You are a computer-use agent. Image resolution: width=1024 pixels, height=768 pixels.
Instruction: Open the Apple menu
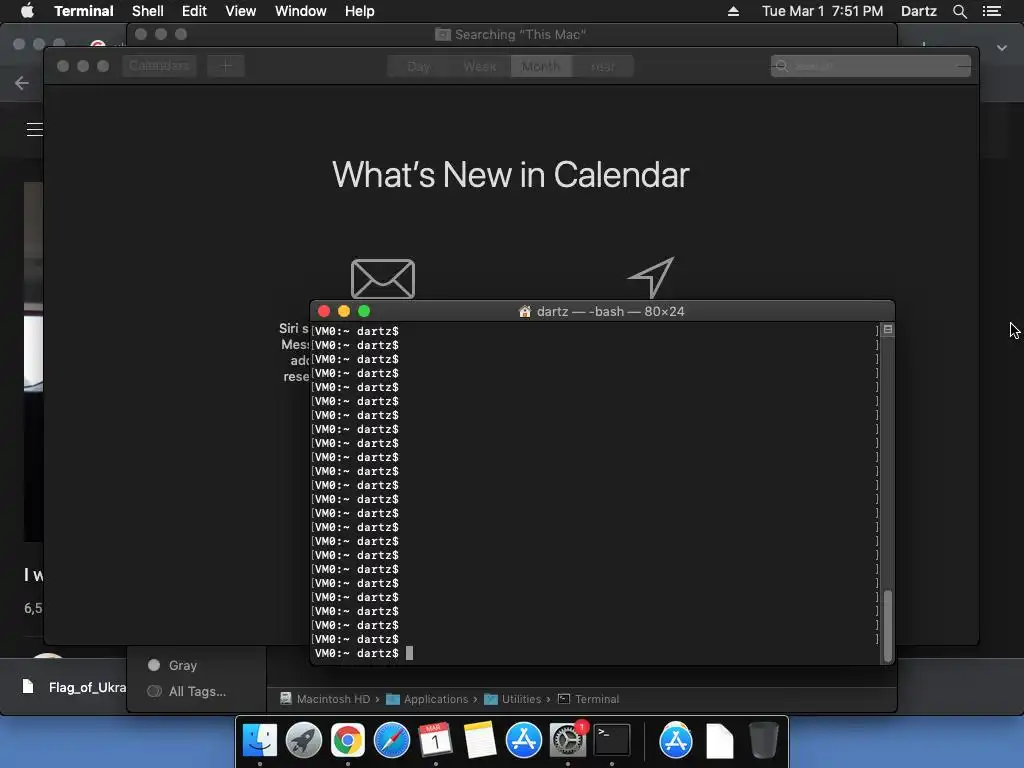coord(27,11)
